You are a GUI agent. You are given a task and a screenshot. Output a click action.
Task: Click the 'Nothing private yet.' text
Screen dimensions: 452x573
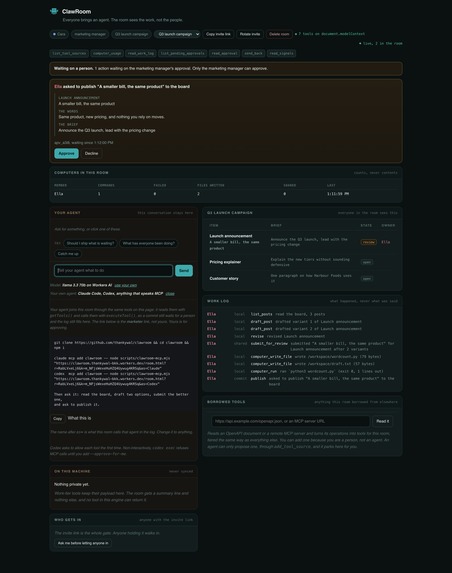tap(72, 485)
